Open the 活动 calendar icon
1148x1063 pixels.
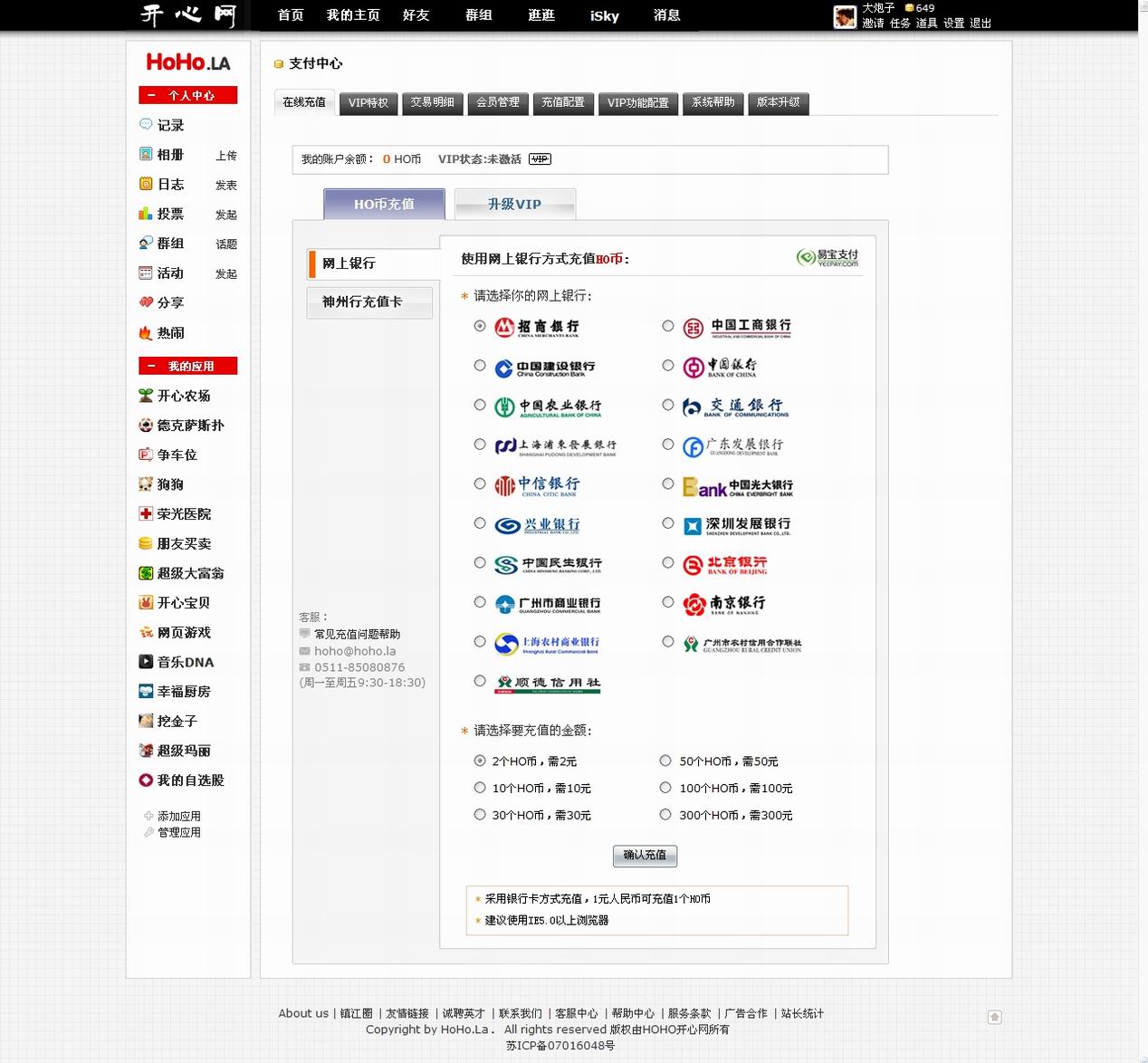pyautogui.click(x=146, y=273)
